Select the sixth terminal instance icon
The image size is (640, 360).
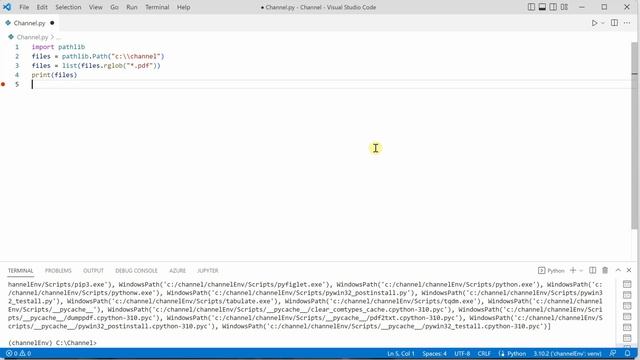pyautogui.click(x=627, y=338)
